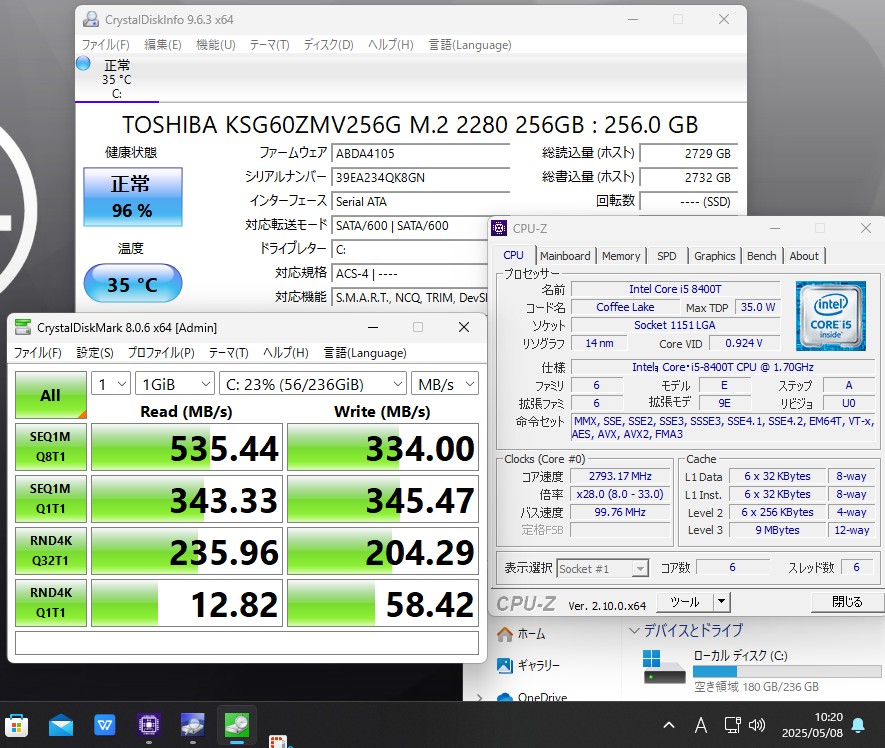Open CrystalDiskMark Theme menu

[x=229, y=353]
